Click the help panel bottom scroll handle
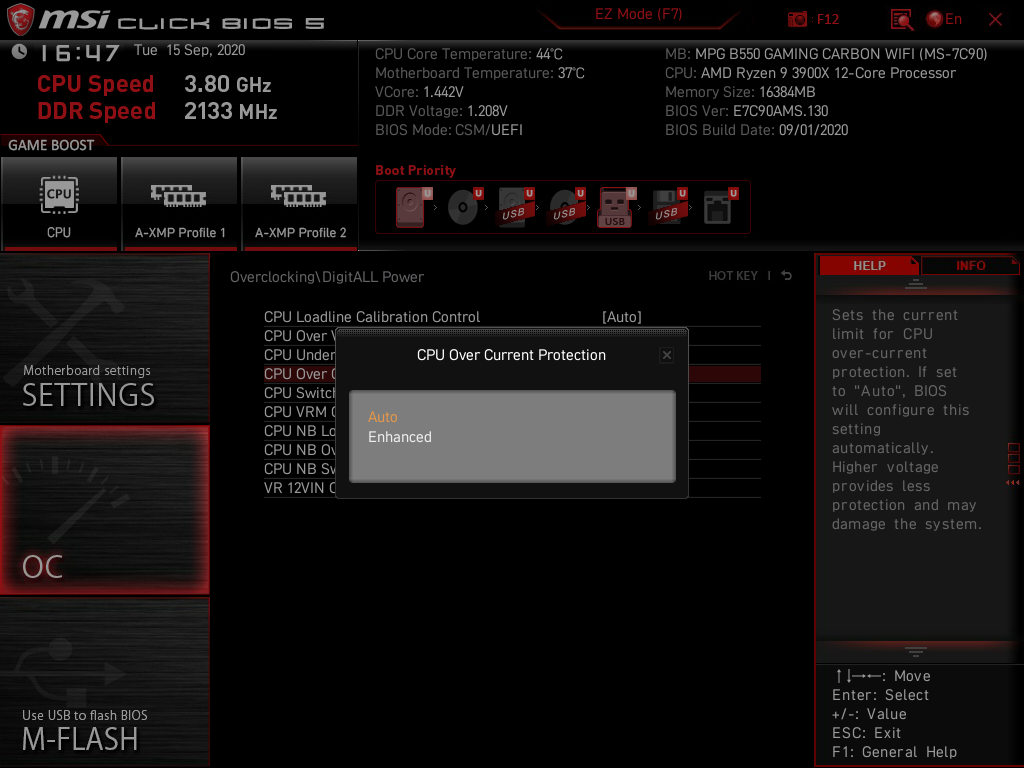Image resolution: width=1024 pixels, height=768 pixels. coord(916,651)
